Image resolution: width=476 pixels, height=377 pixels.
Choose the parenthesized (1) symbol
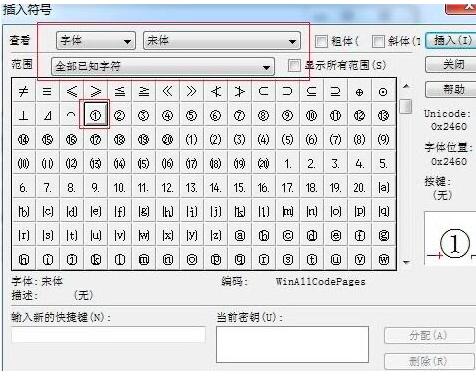(191, 139)
